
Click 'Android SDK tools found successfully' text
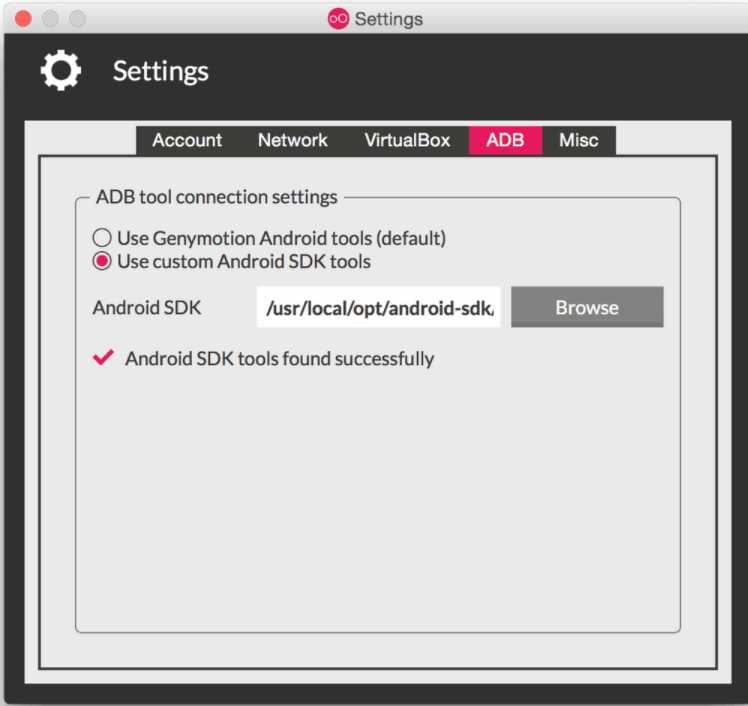click(280, 359)
